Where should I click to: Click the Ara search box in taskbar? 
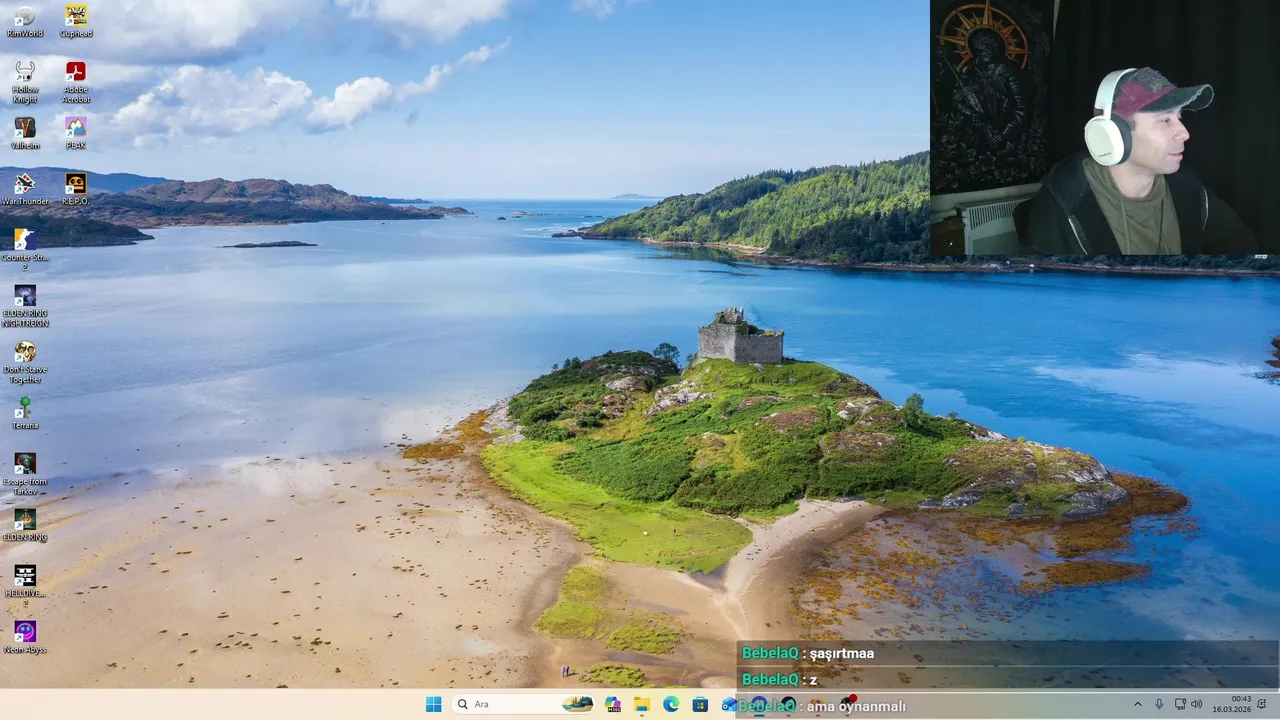(523, 704)
